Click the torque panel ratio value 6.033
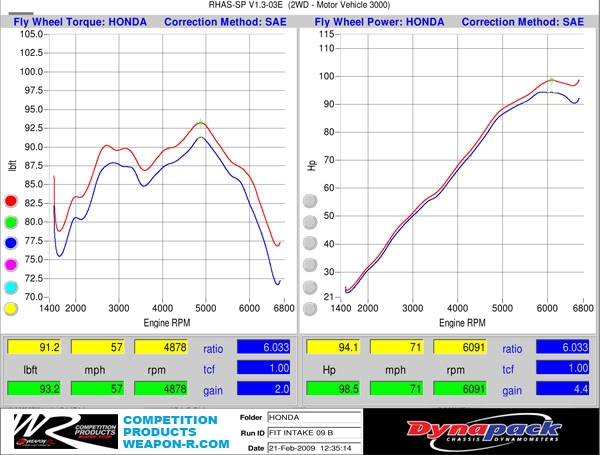 [264, 347]
